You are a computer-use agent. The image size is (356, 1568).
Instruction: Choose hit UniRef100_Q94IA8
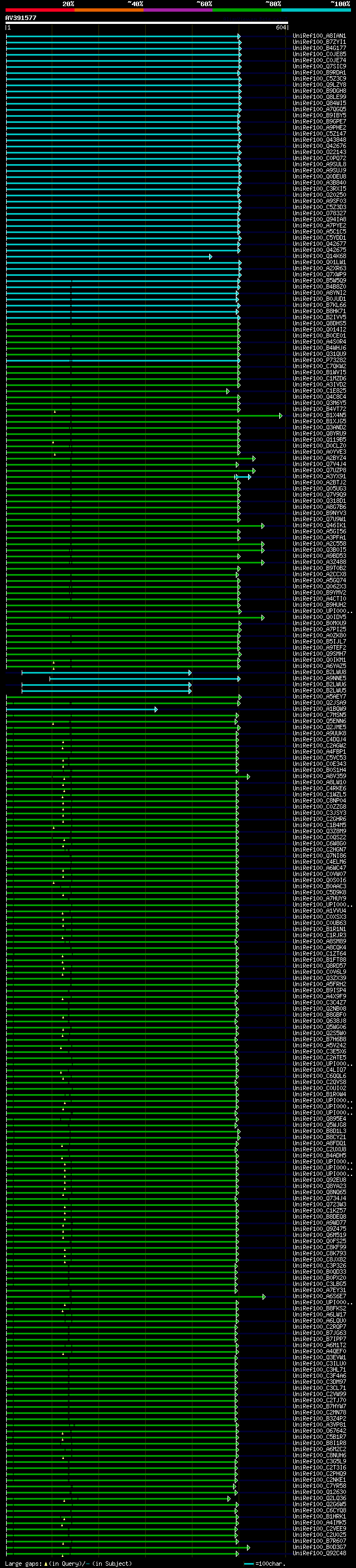pyautogui.click(x=319, y=219)
